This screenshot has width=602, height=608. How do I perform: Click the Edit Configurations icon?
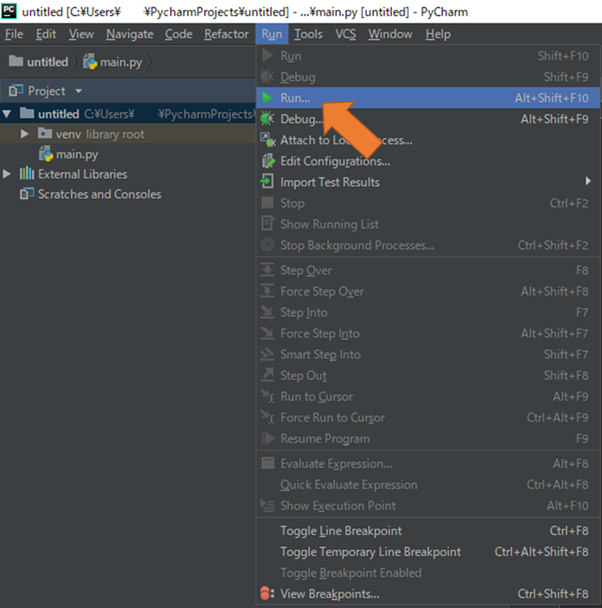(x=267, y=161)
